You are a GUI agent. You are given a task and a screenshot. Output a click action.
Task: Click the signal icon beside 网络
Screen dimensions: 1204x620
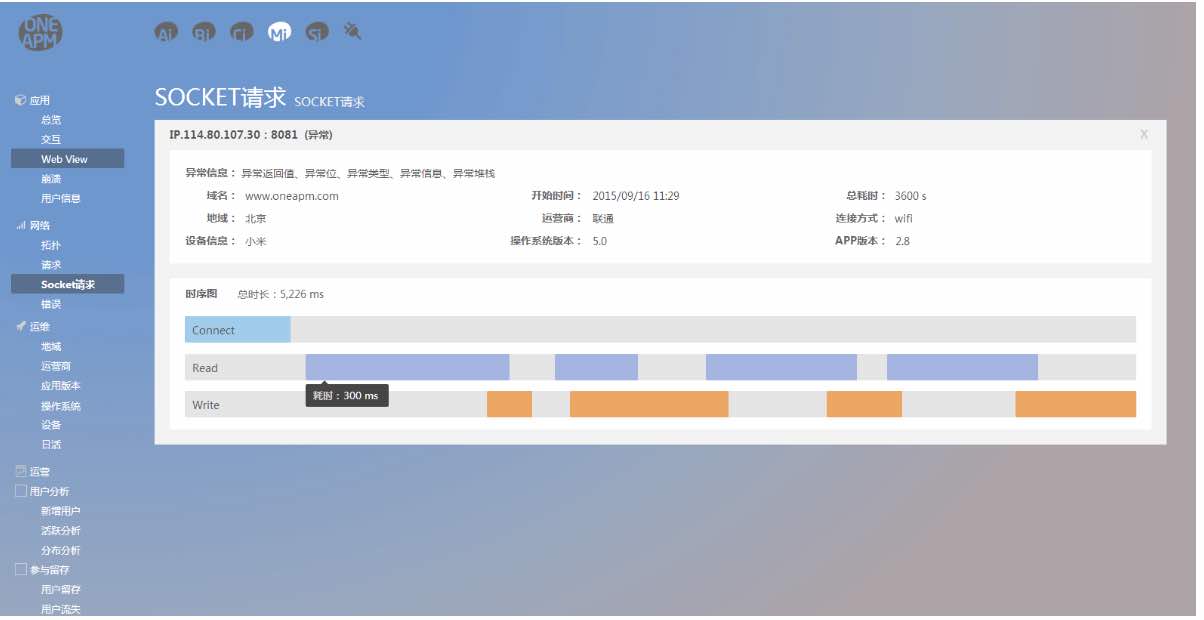point(20,226)
